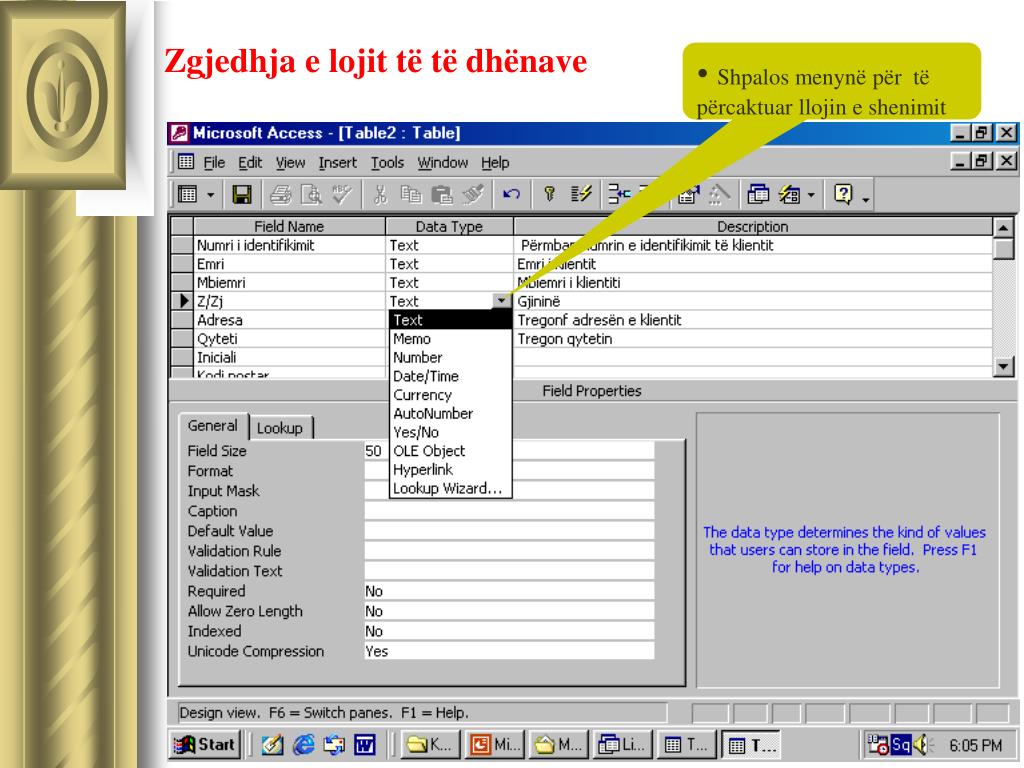The width and height of the screenshot is (1024, 768).
Task: Click the View (datasheet) toolbar icon
Action: [188, 195]
